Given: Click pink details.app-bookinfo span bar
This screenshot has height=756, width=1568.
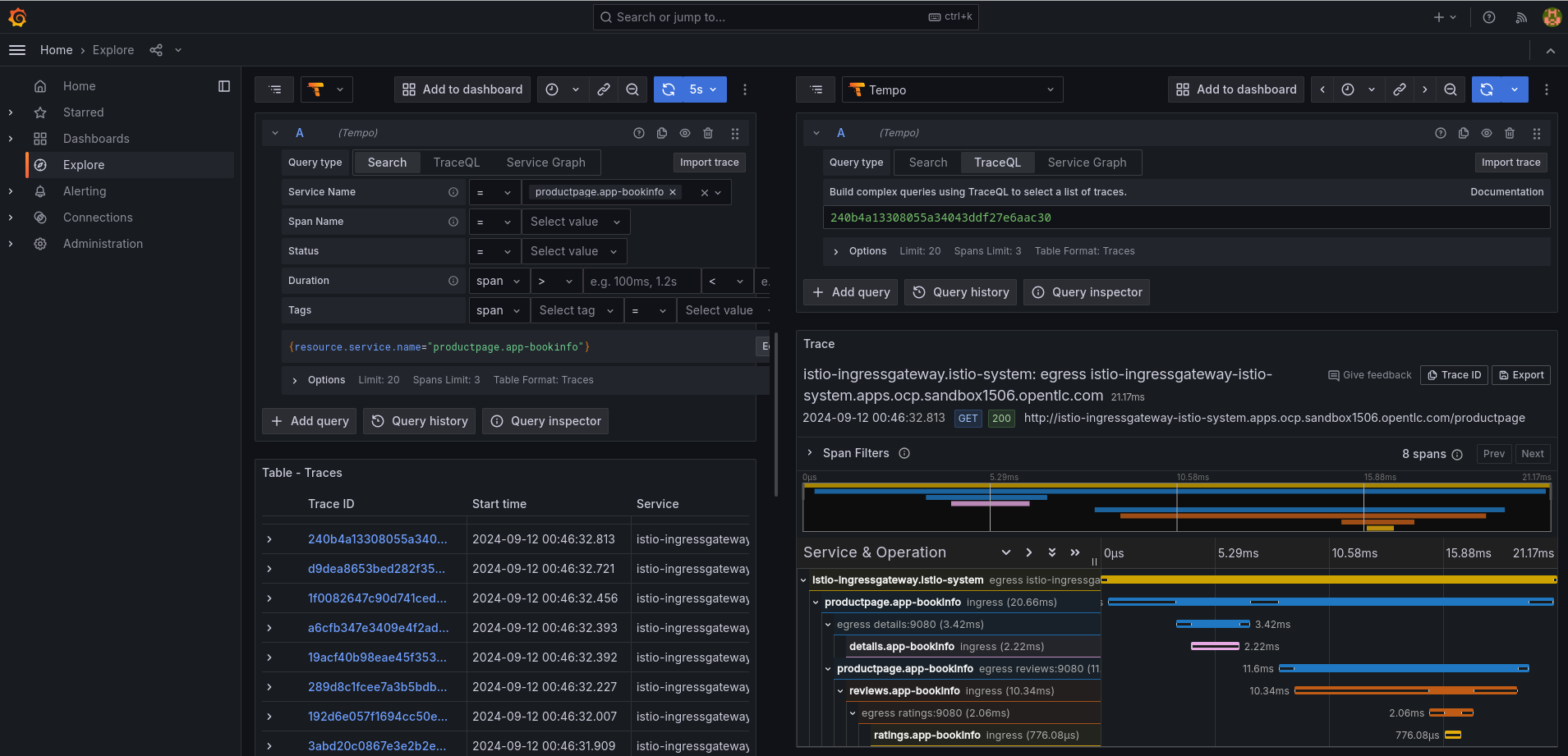Looking at the screenshot, I should click(x=1215, y=647).
